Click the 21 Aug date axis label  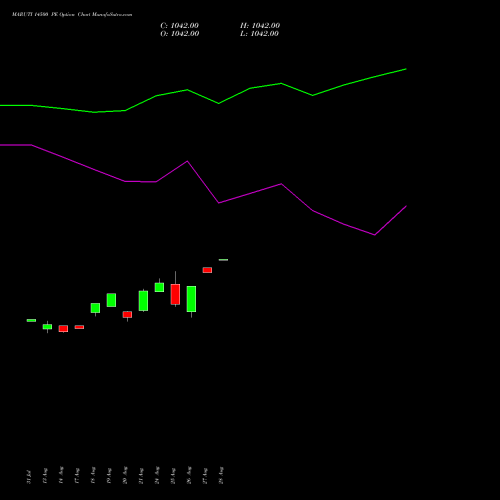tap(141, 476)
